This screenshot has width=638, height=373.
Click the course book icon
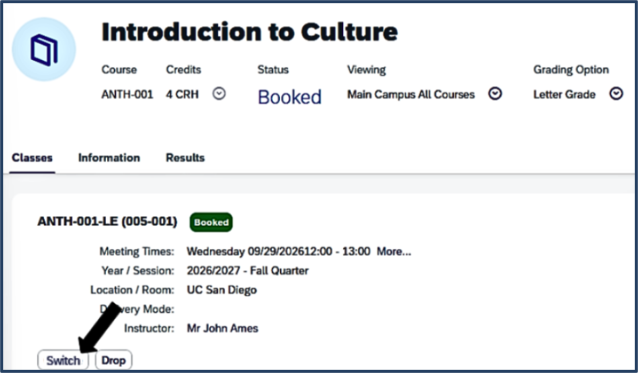pos(44,49)
